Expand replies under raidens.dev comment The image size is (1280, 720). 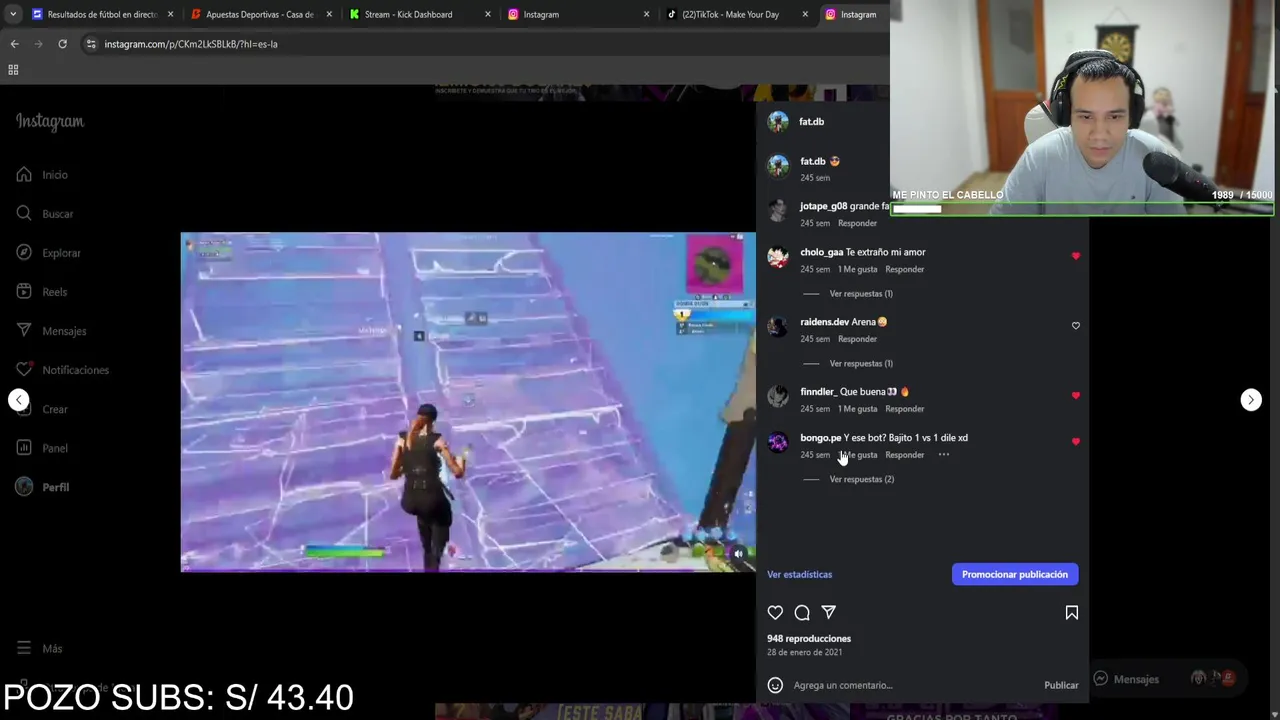(861, 364)
